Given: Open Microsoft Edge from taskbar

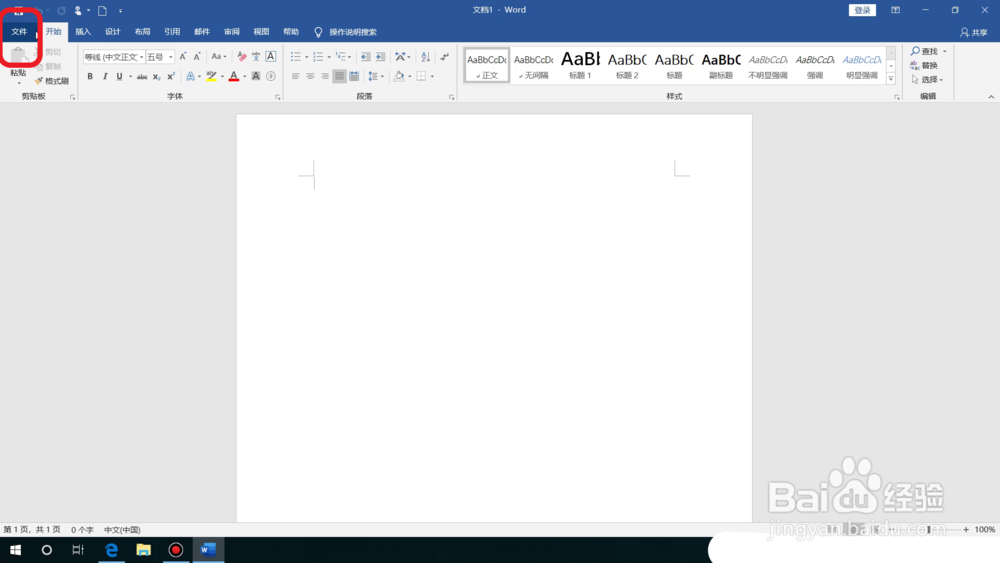Looking at the screenshot, I should 112,550.
